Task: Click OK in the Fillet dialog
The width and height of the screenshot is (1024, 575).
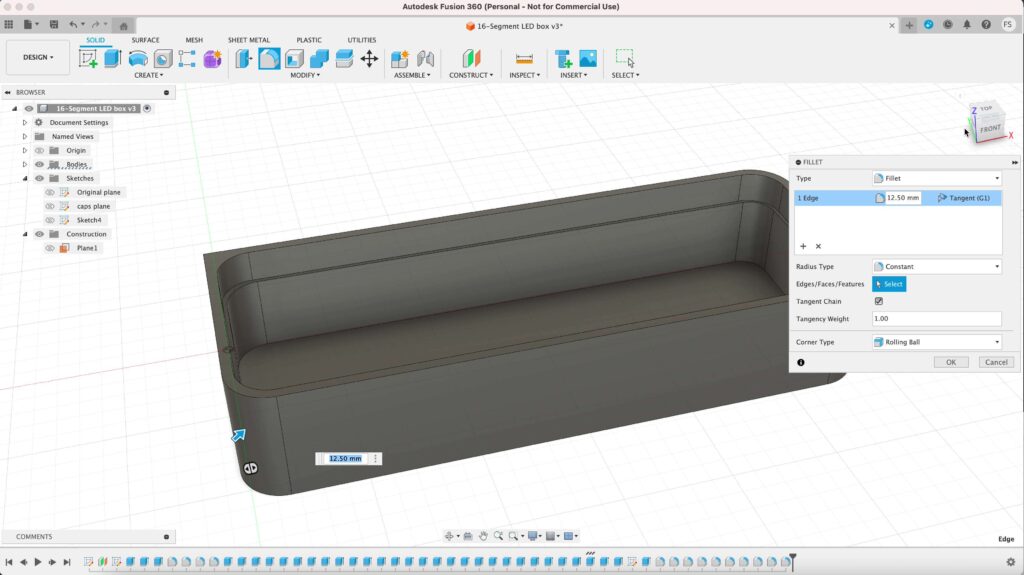Action: pyautogui.click(x=951, y=362)
